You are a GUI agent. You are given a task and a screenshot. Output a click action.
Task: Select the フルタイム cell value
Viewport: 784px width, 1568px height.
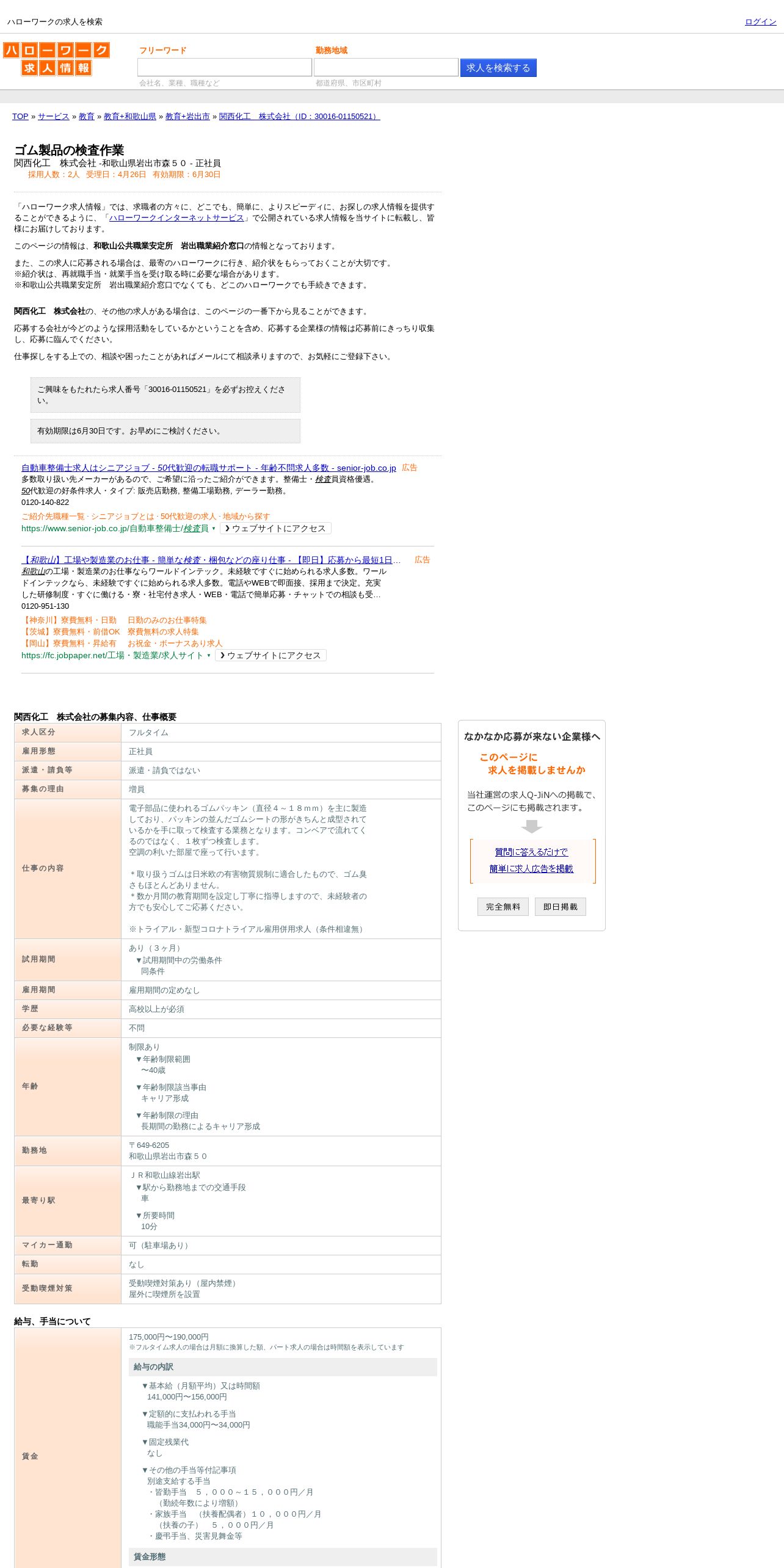tap(148, 733)
